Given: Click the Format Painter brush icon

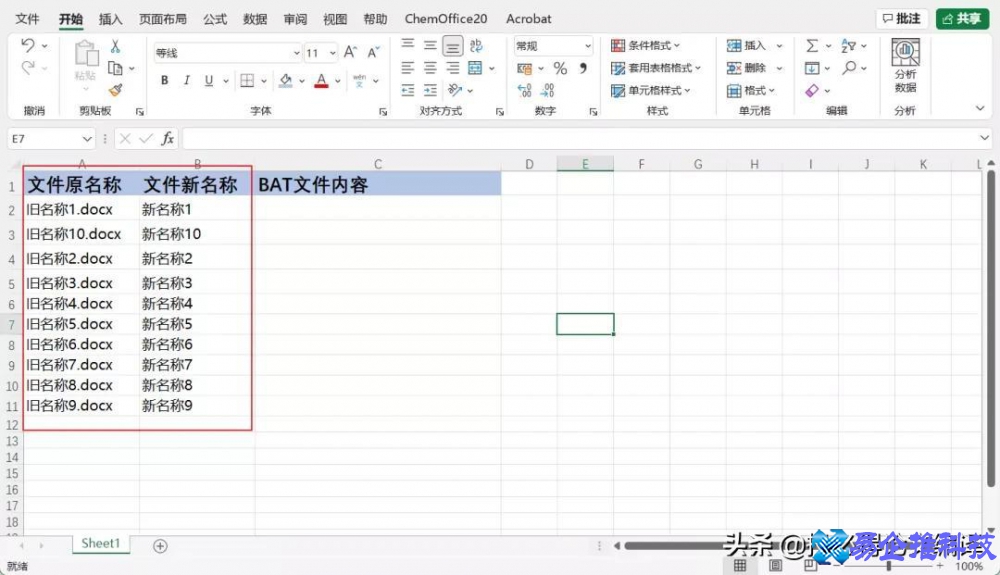Looking at the screenshot, I should point(115,90).
